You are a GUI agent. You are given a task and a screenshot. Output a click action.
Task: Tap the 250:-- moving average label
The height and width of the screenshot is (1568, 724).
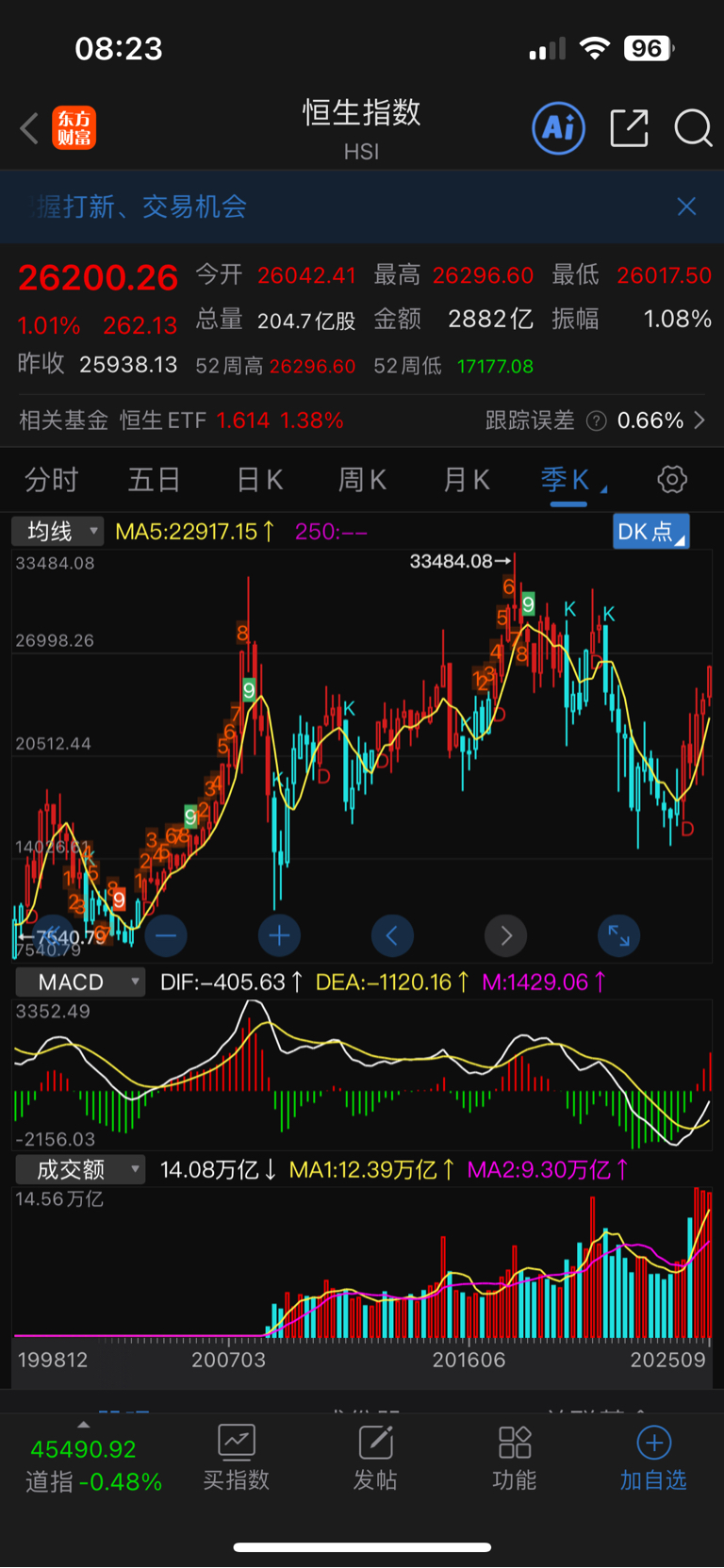pyautogui.click(x=331, y=531)
